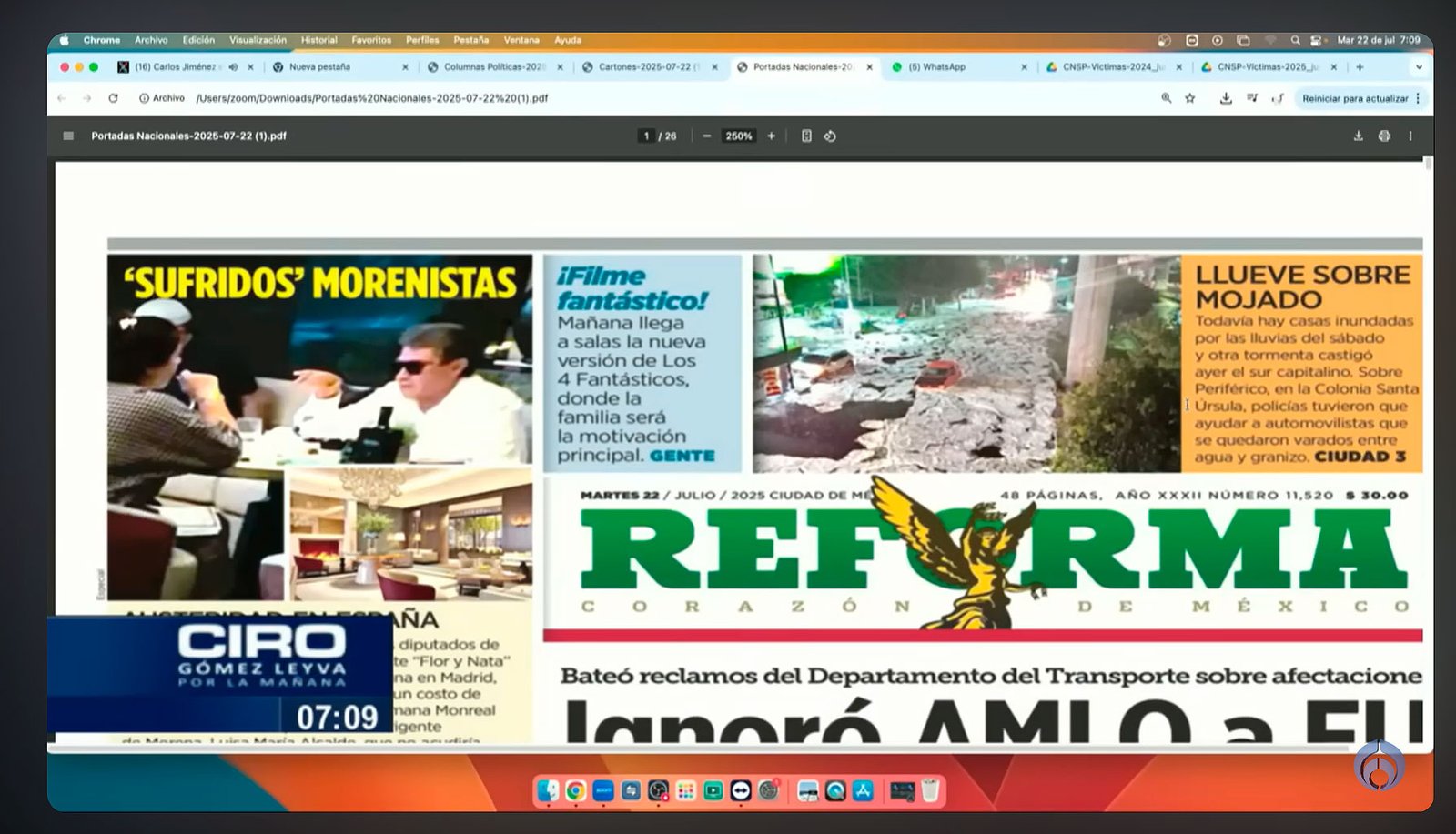
Task: Click the address bar with Downloads path
Action: tap(372, 98)
